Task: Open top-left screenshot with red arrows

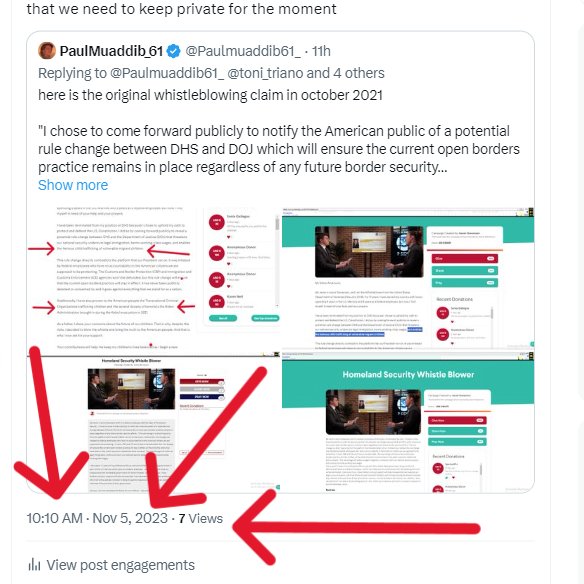Action: (x=153, y=279)
